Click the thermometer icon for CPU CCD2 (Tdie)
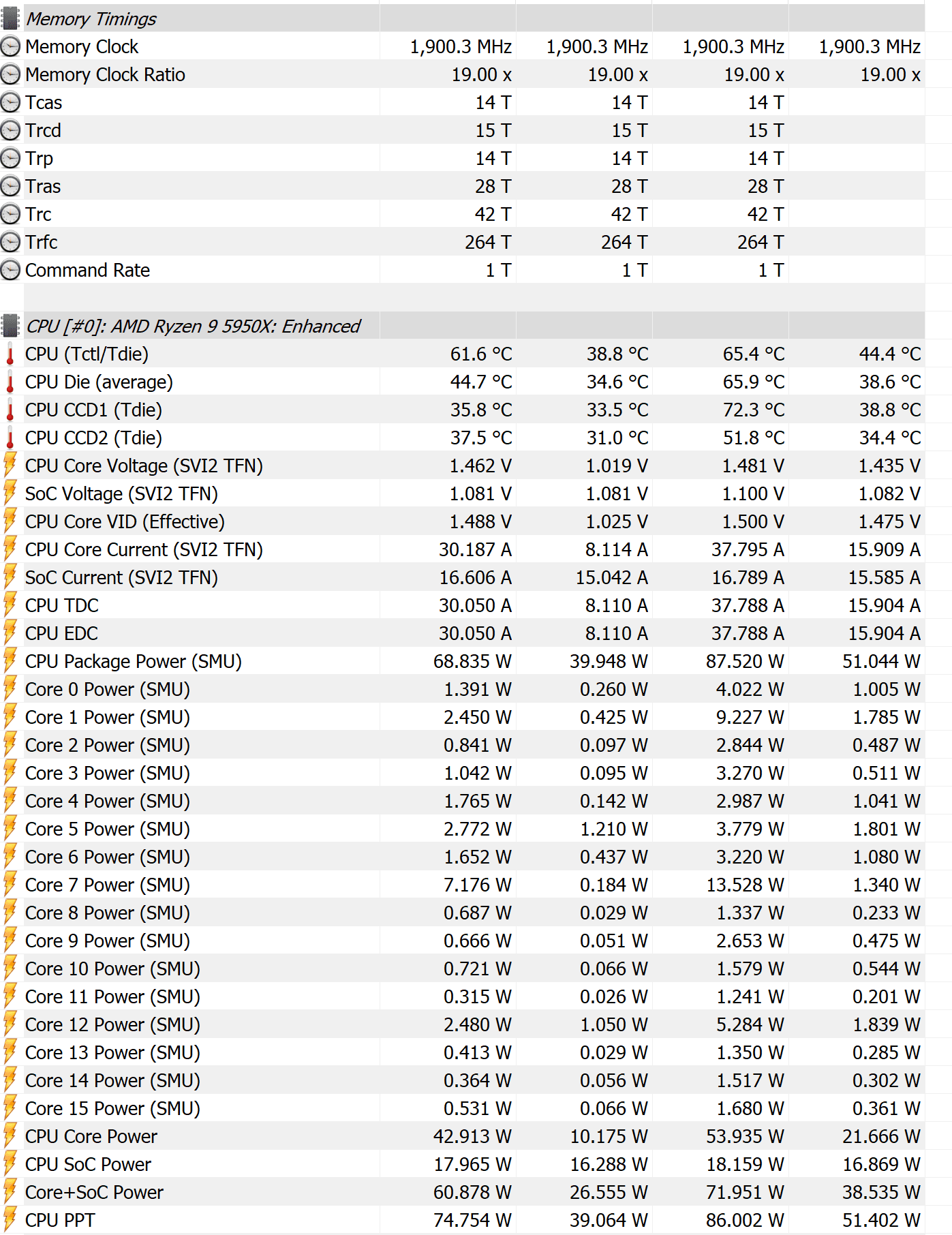The width and height of the screenshot is (952, 1235). click(x=10, y=438)
